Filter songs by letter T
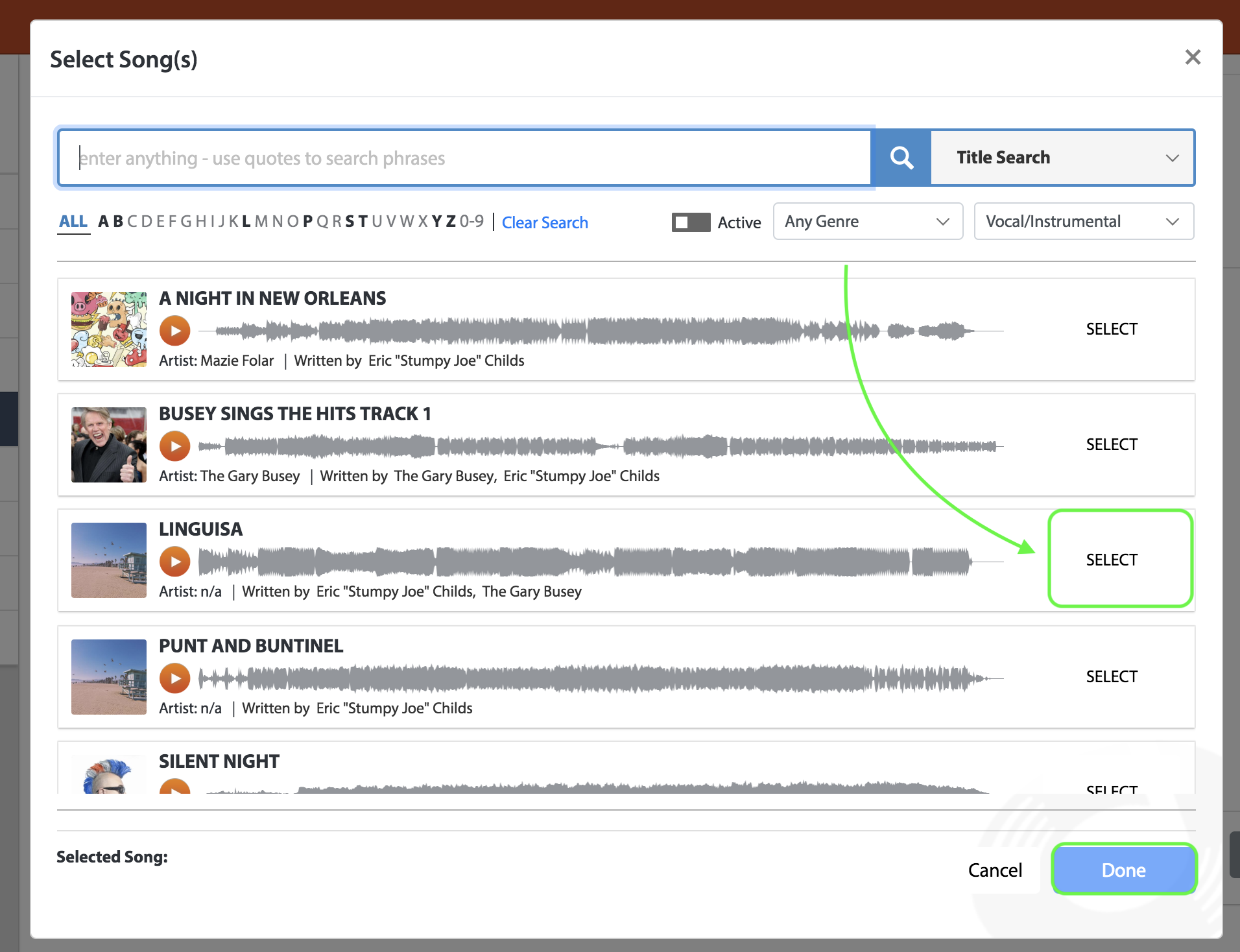 363,222
